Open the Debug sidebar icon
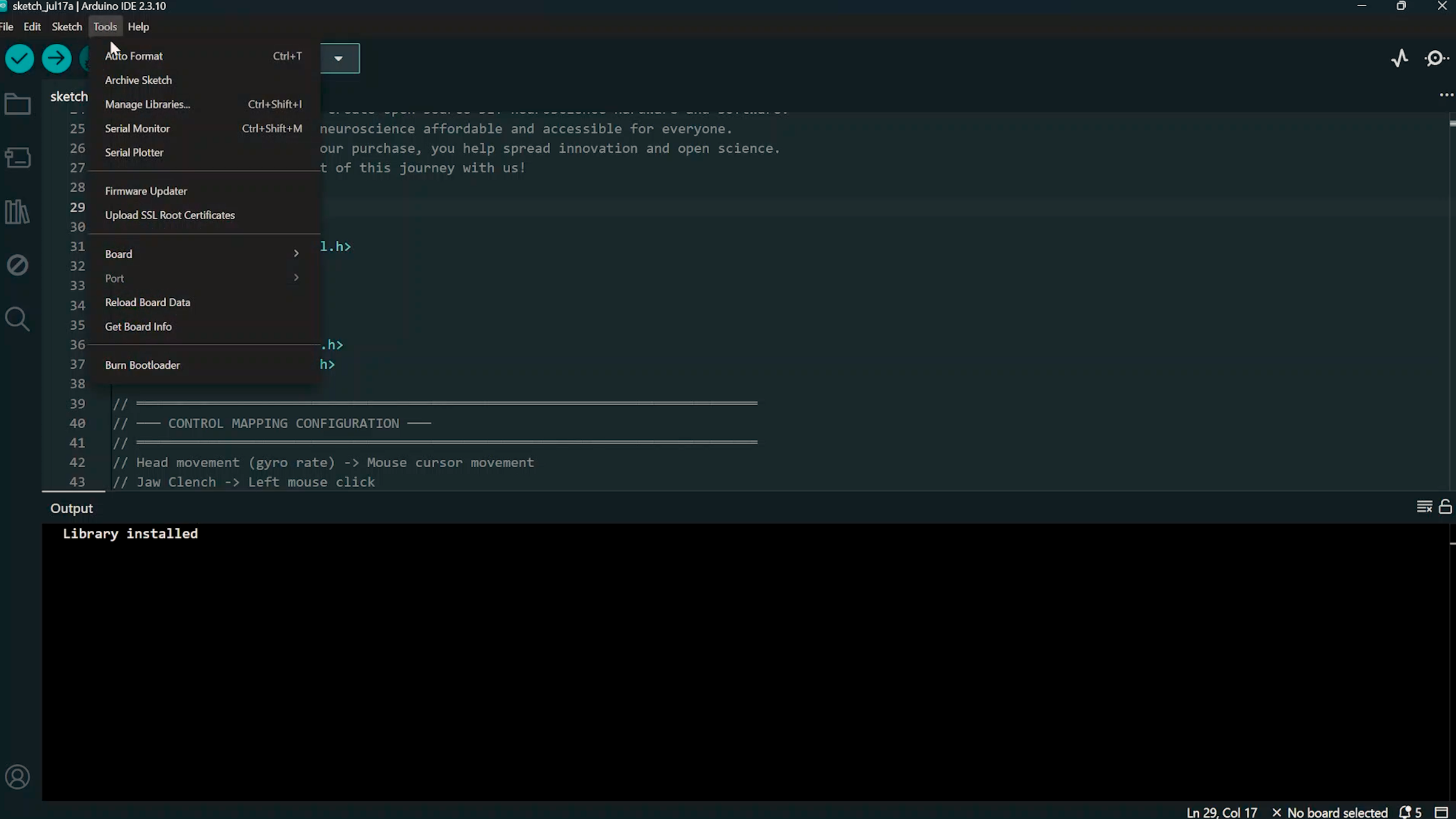Screen dimensions: 1456x819 tap(18, 265)
